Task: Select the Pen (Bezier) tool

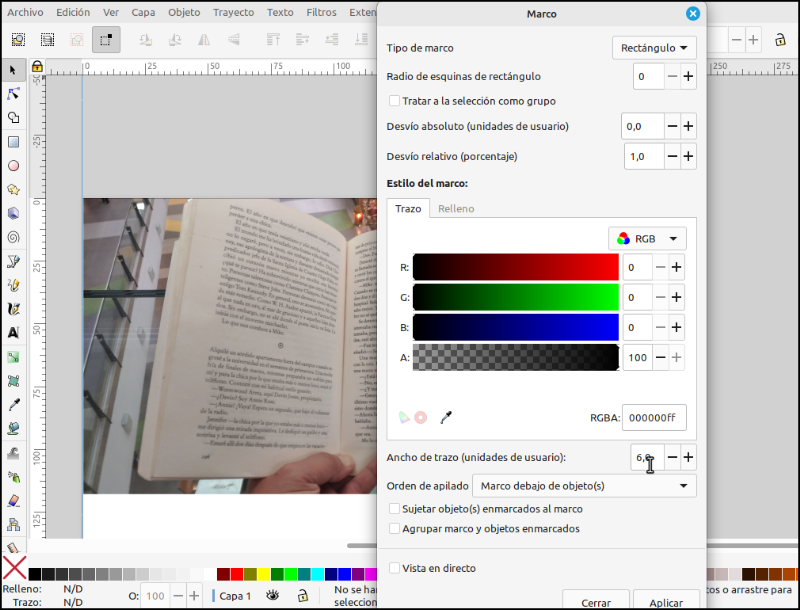Action: point(13,261)
